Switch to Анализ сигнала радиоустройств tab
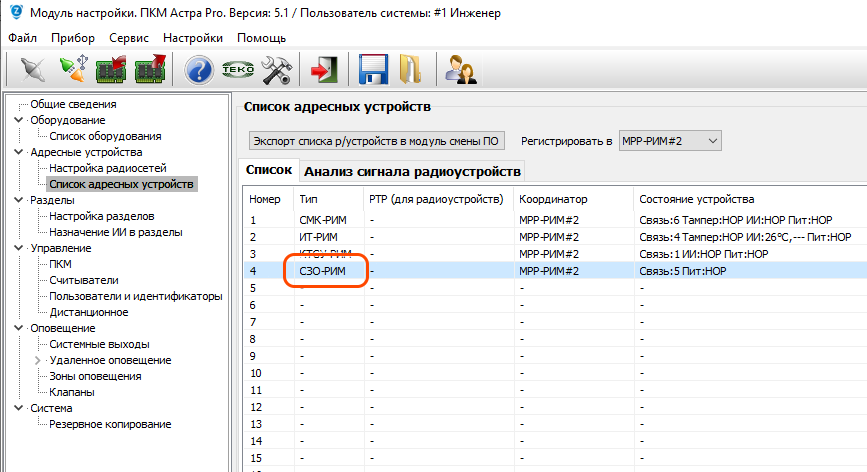Viewport: 867px width, 472px height. 412,172
